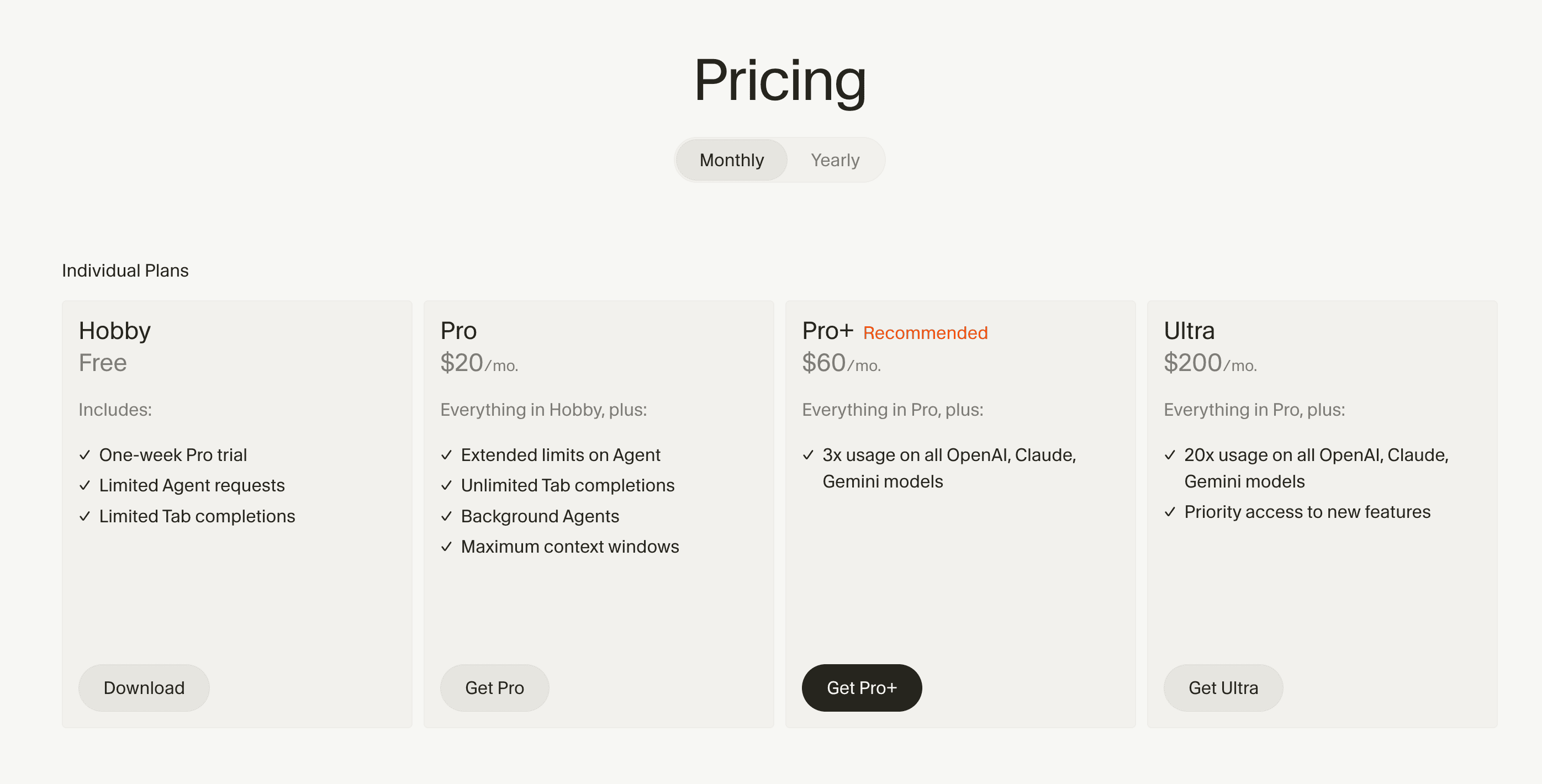Choose the Get Ultra button
The image size is (1542, 784).
pyautogui.click(x=1222, y=687)
